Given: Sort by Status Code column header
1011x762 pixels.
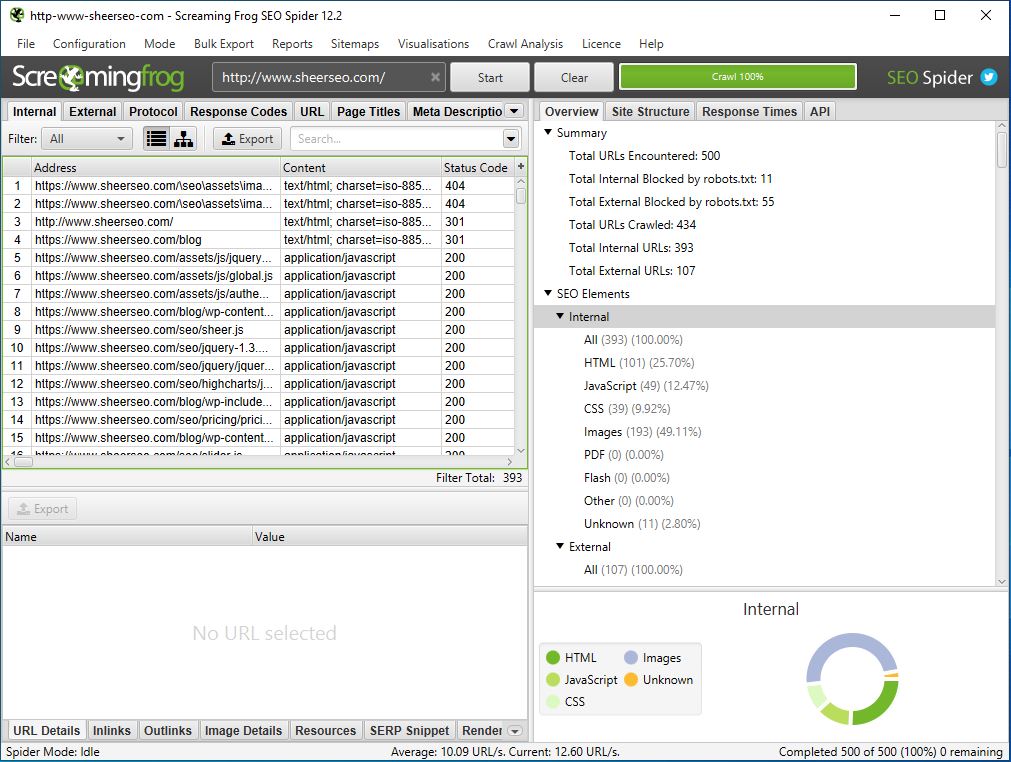Looking at the screenshot, I should 477,168.
